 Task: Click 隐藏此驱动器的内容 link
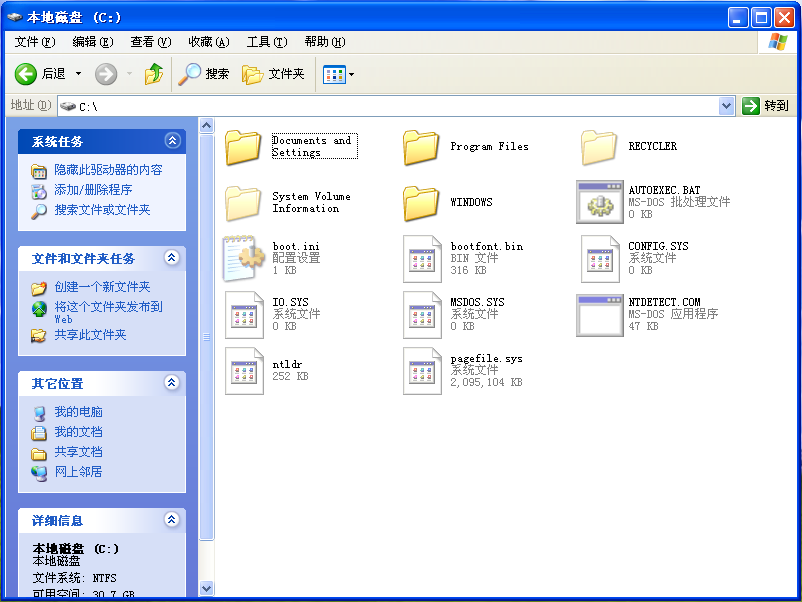[108, 170]
